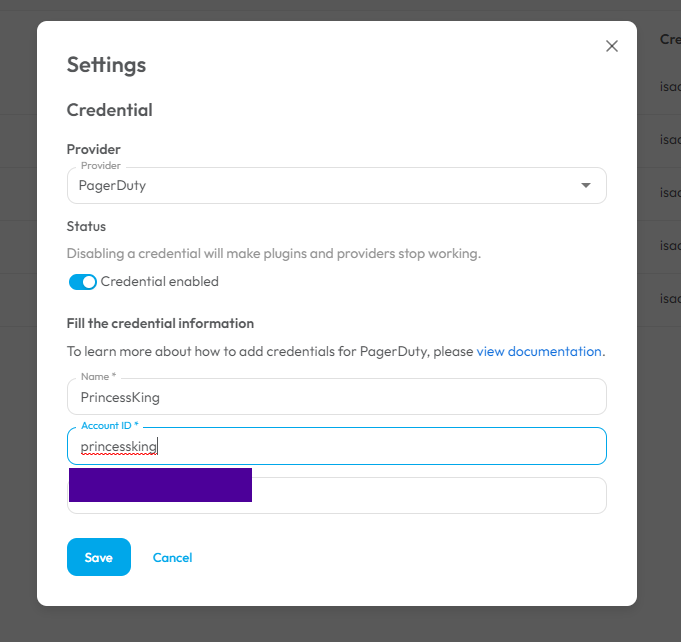Click the 'Settings' dialog title

click(106, 65)
